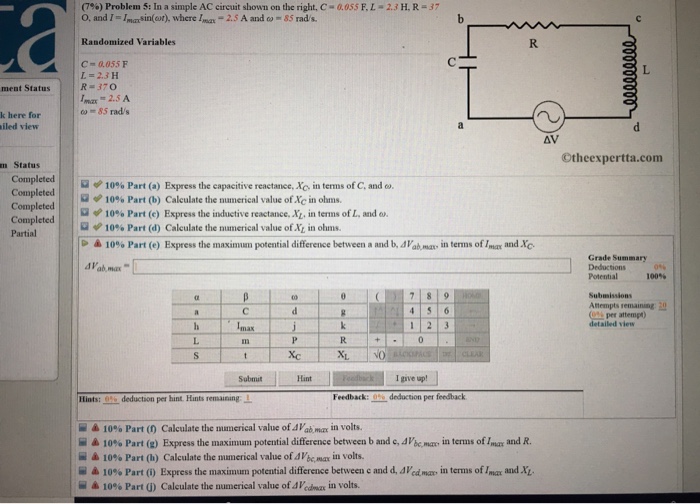Image resolution: width=700 pixels, height=504 pixels.
Task: Click keypad digit 9
Action: coord(446,296)
